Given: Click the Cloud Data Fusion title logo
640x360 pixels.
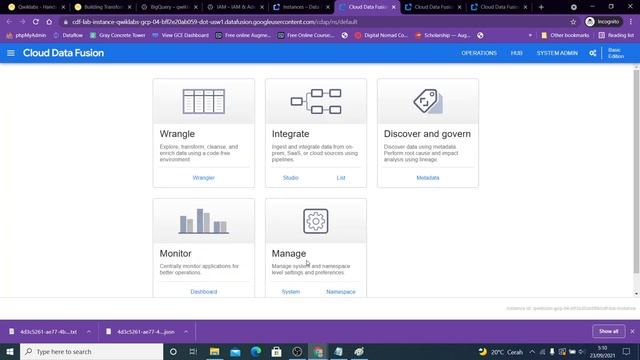Looking at the screenshot, I should pyautogui.click(x=63, y=53).
